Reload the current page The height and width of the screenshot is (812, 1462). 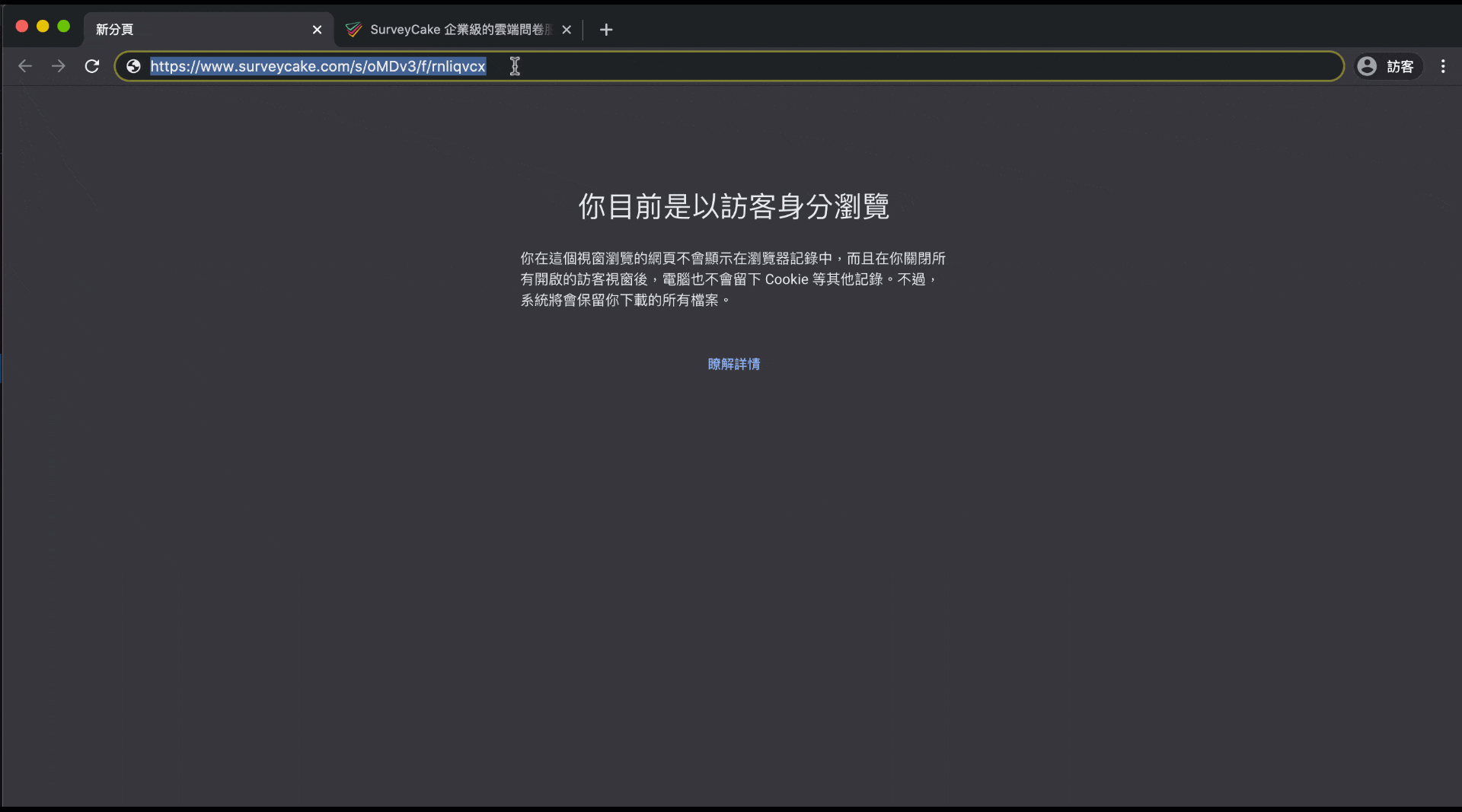click(x=92, y=66)
